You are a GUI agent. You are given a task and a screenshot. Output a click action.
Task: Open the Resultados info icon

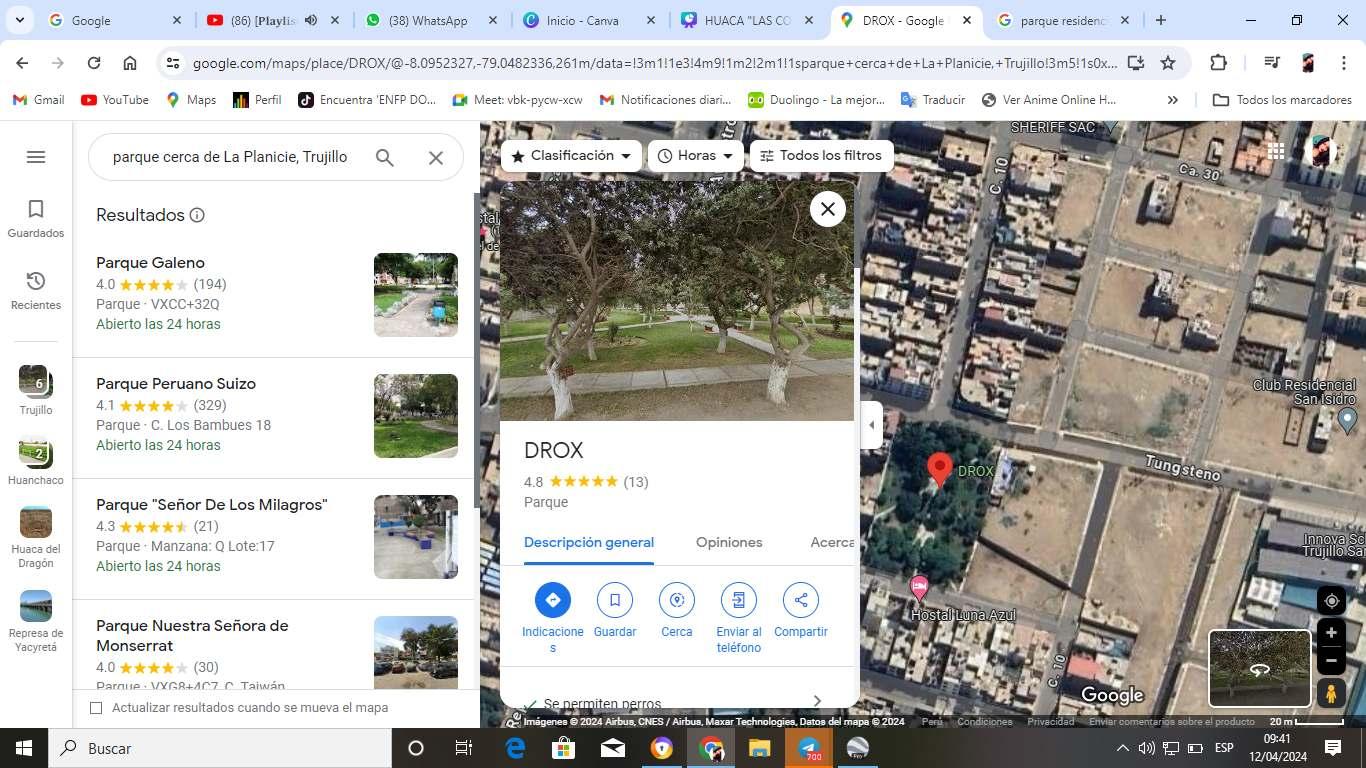[197, 215]
